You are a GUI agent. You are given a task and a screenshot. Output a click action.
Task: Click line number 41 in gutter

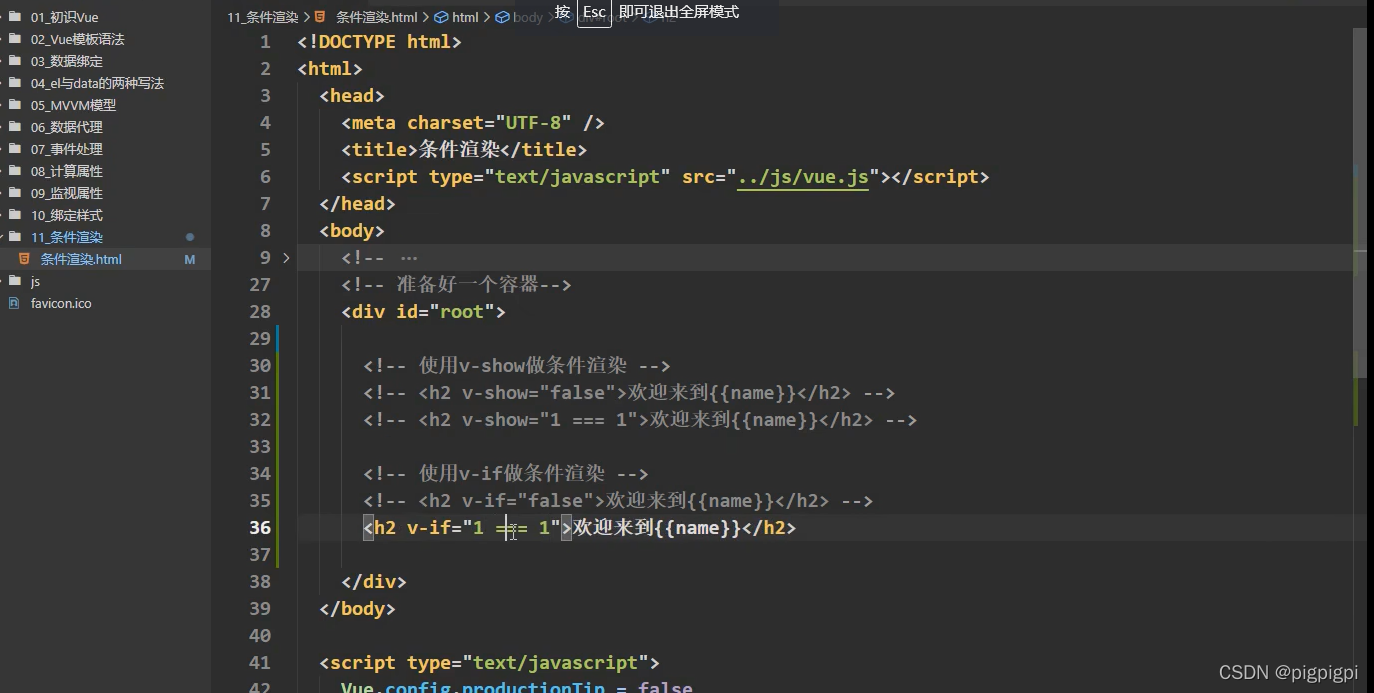pos(260,662)
